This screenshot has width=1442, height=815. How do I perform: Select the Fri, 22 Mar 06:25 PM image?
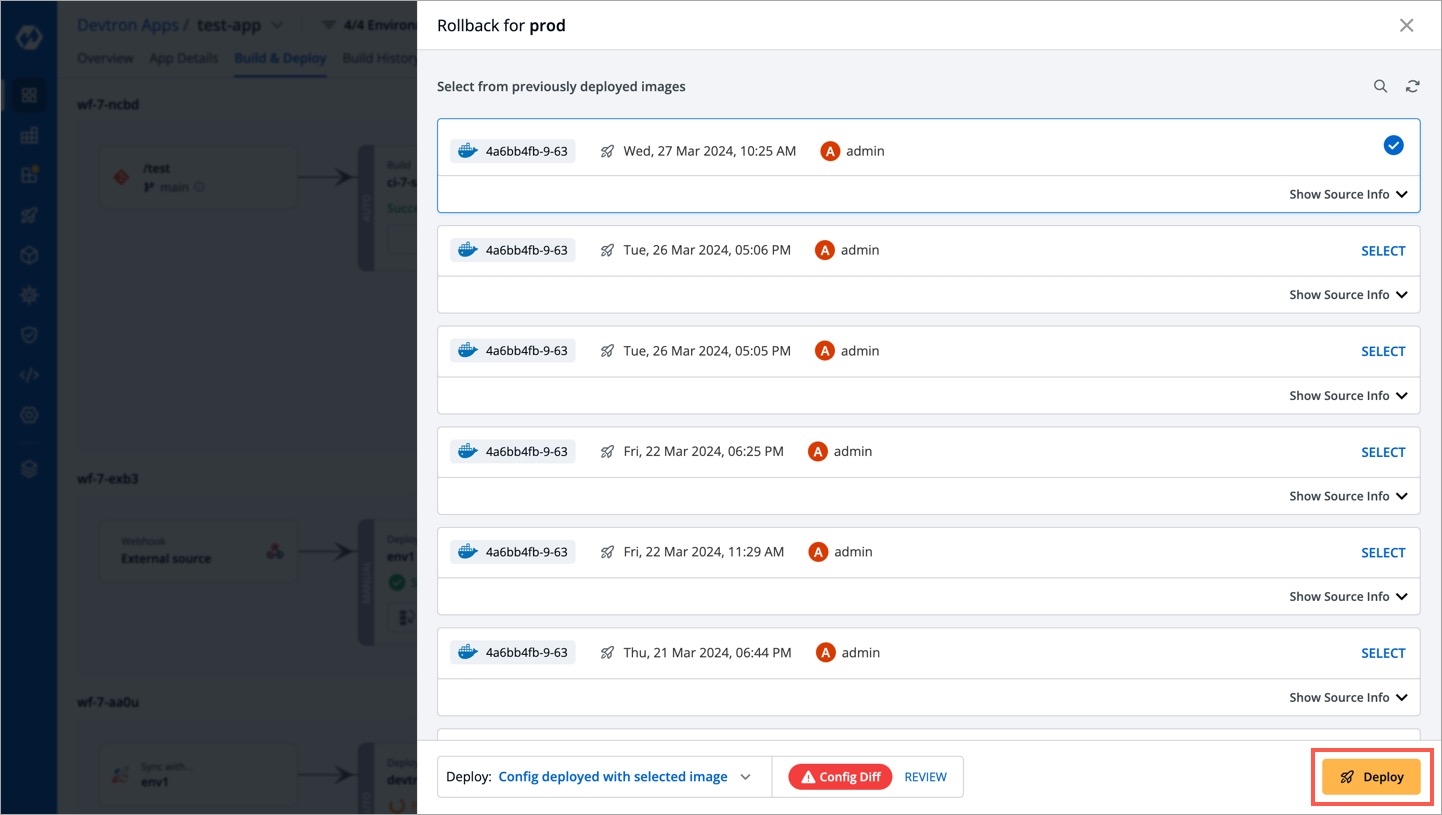click(1383, 452)
